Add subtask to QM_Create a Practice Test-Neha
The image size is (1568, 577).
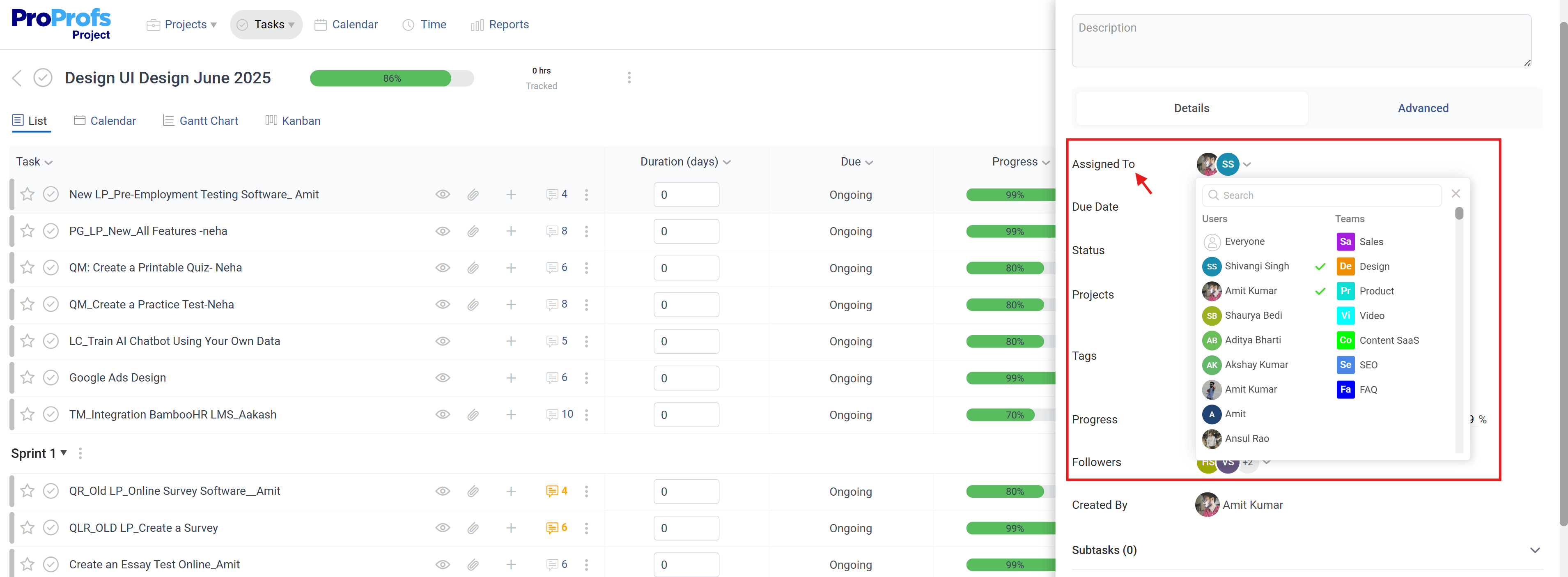tap(511, 304)
